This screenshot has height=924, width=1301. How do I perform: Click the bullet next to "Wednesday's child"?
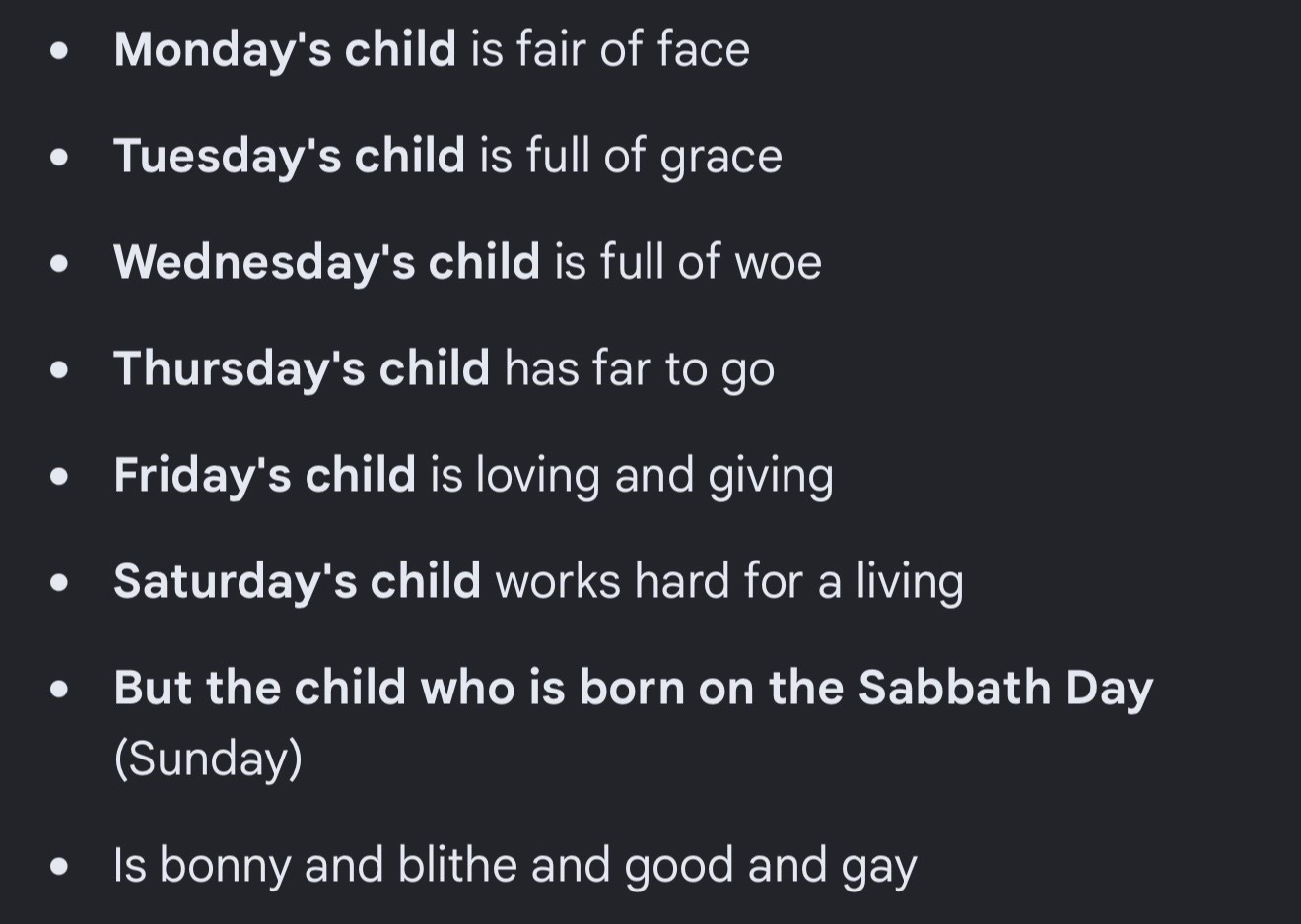pyautogui.click(x=60, y=263)
